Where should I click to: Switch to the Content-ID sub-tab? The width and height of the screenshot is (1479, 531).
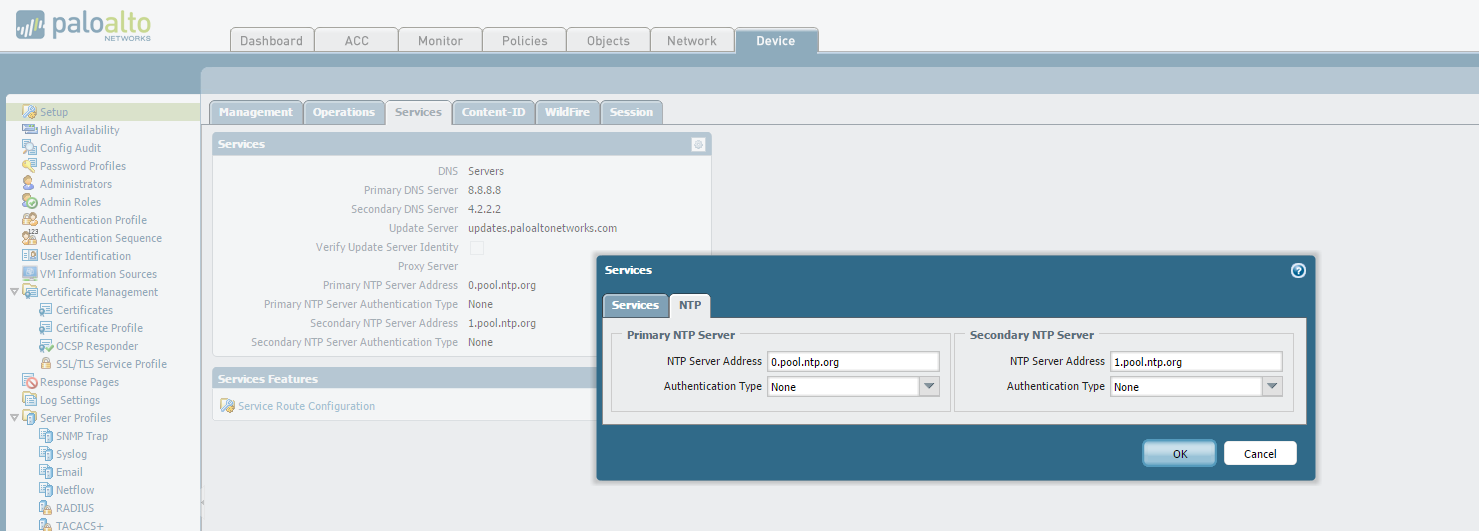493,112
